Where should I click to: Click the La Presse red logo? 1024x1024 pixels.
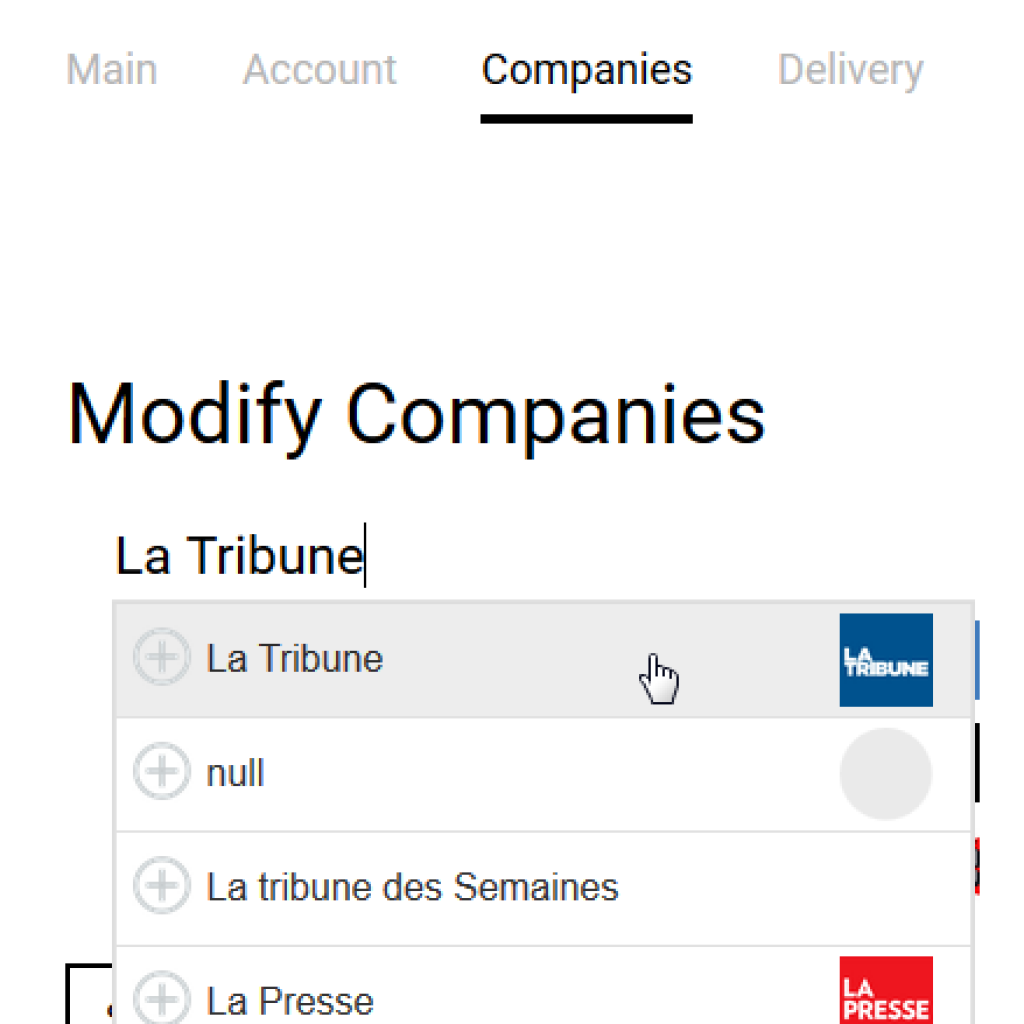tap(886, 990)
